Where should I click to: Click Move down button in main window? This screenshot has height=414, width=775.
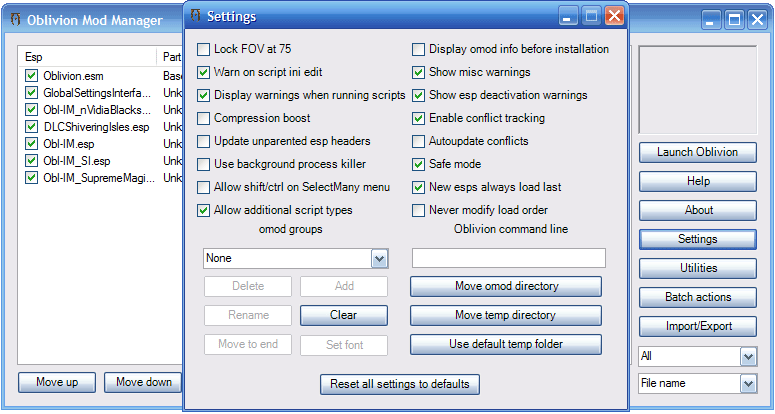tap(143, 382)
